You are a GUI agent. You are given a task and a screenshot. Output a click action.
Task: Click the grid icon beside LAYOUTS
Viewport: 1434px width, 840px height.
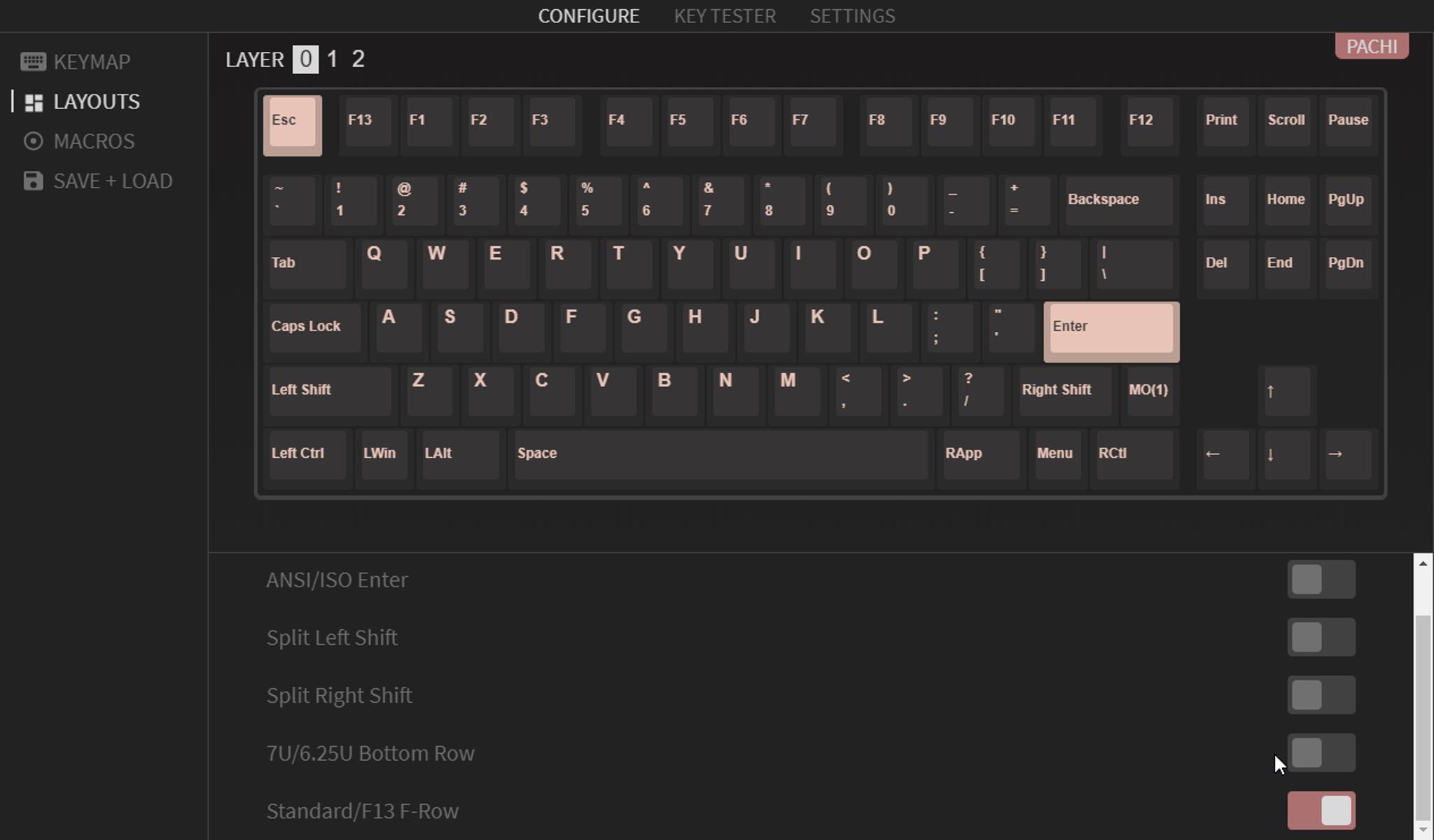pos(34,102)
